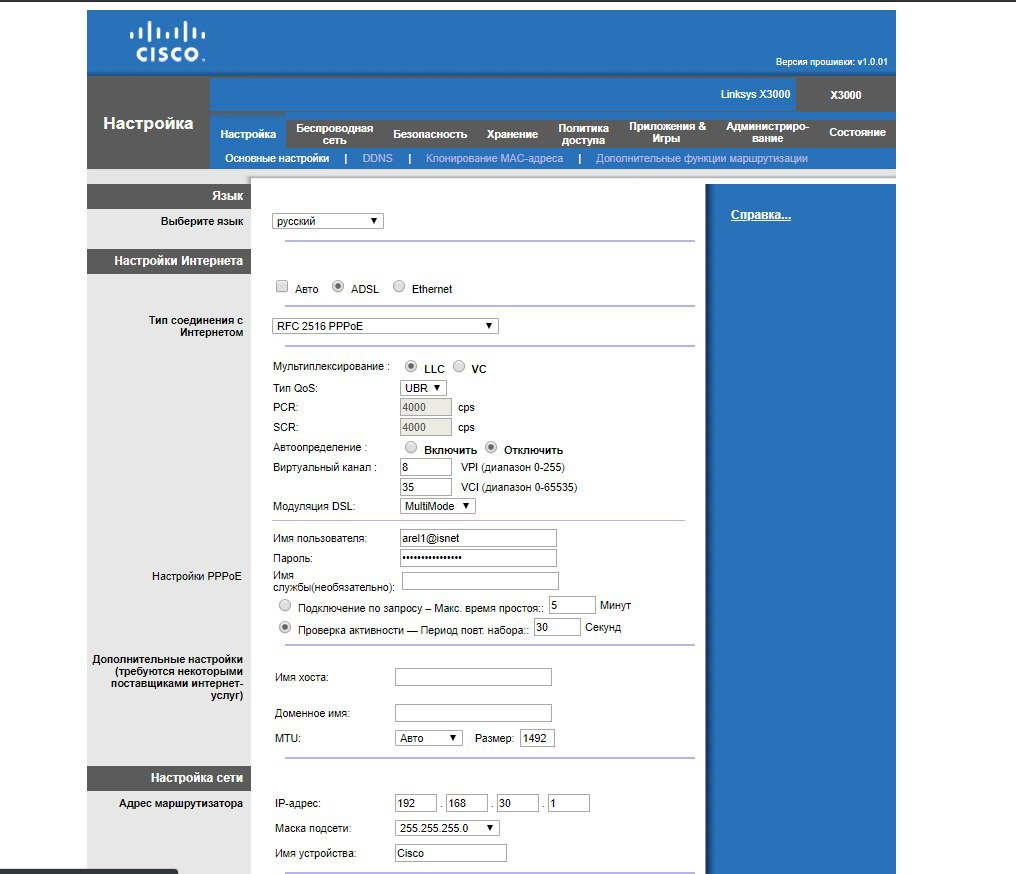Screen dimensions: 1016x874
Task: Select Включить for auto-detection
Action: pyautogui.click(x=411, y=448)
